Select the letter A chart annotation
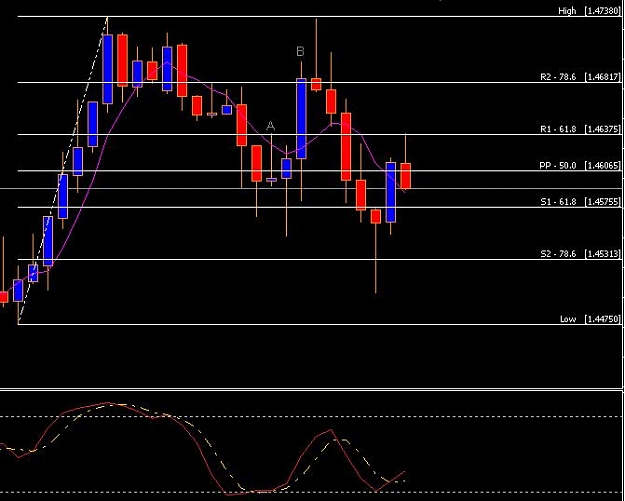The image size is (625, 501). (270, 126)
